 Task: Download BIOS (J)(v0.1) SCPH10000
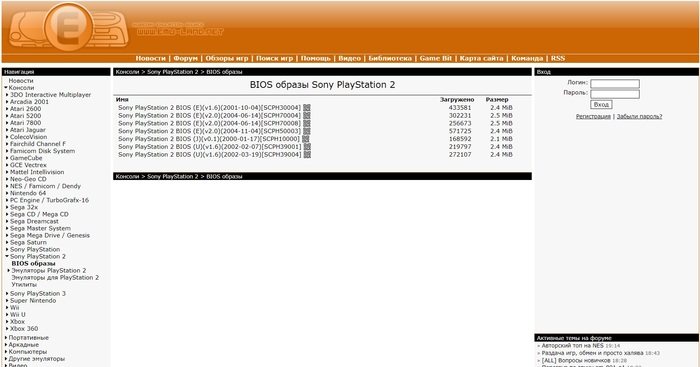(209, 139)
